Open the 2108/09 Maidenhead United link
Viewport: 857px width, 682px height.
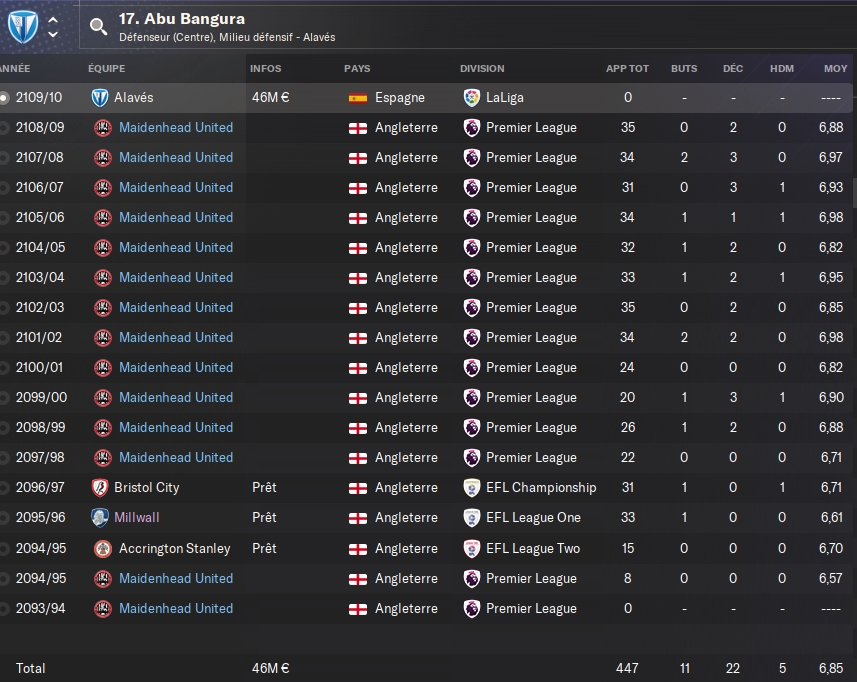click(x=176, y=127)
